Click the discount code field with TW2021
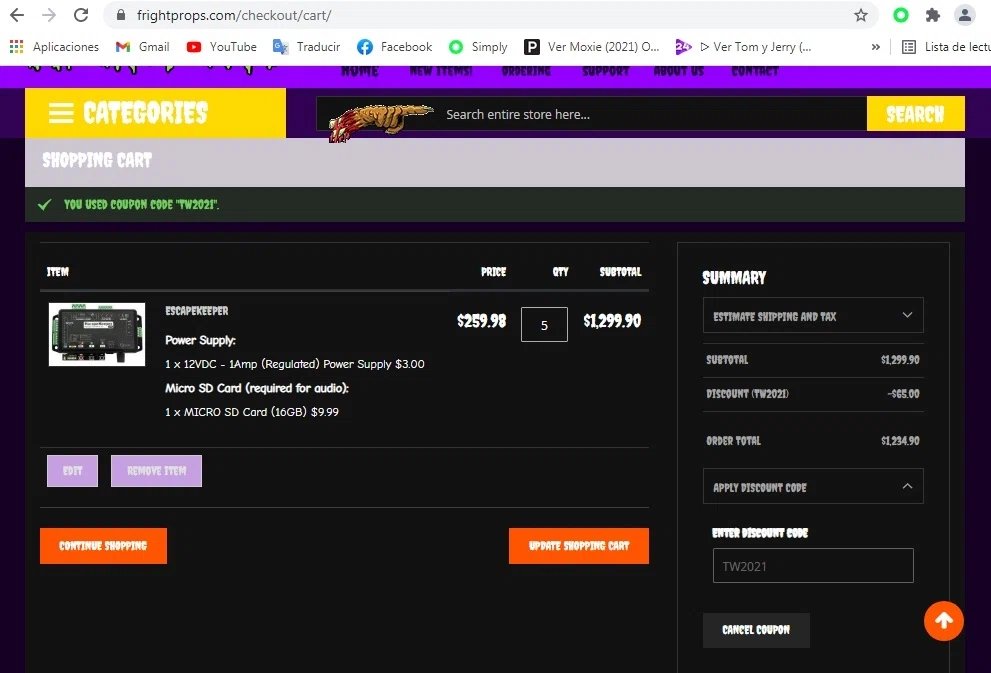Screen dimensions: 991x673 [x=813, y=566]
